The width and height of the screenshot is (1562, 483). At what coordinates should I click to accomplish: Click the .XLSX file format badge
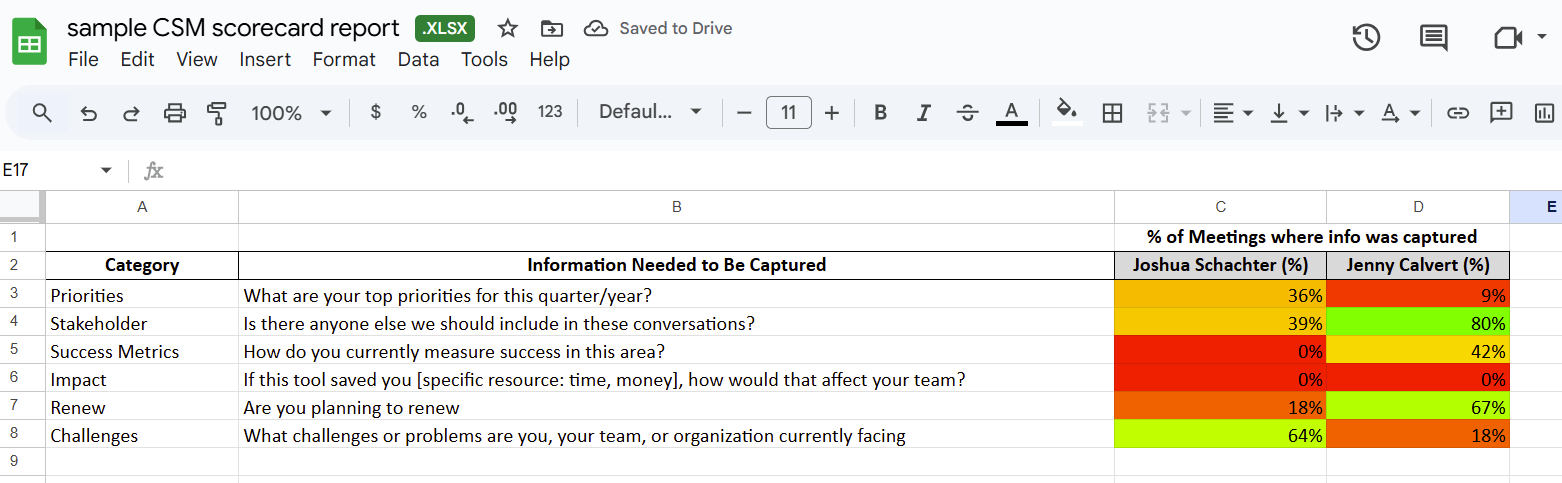(445, 28)
